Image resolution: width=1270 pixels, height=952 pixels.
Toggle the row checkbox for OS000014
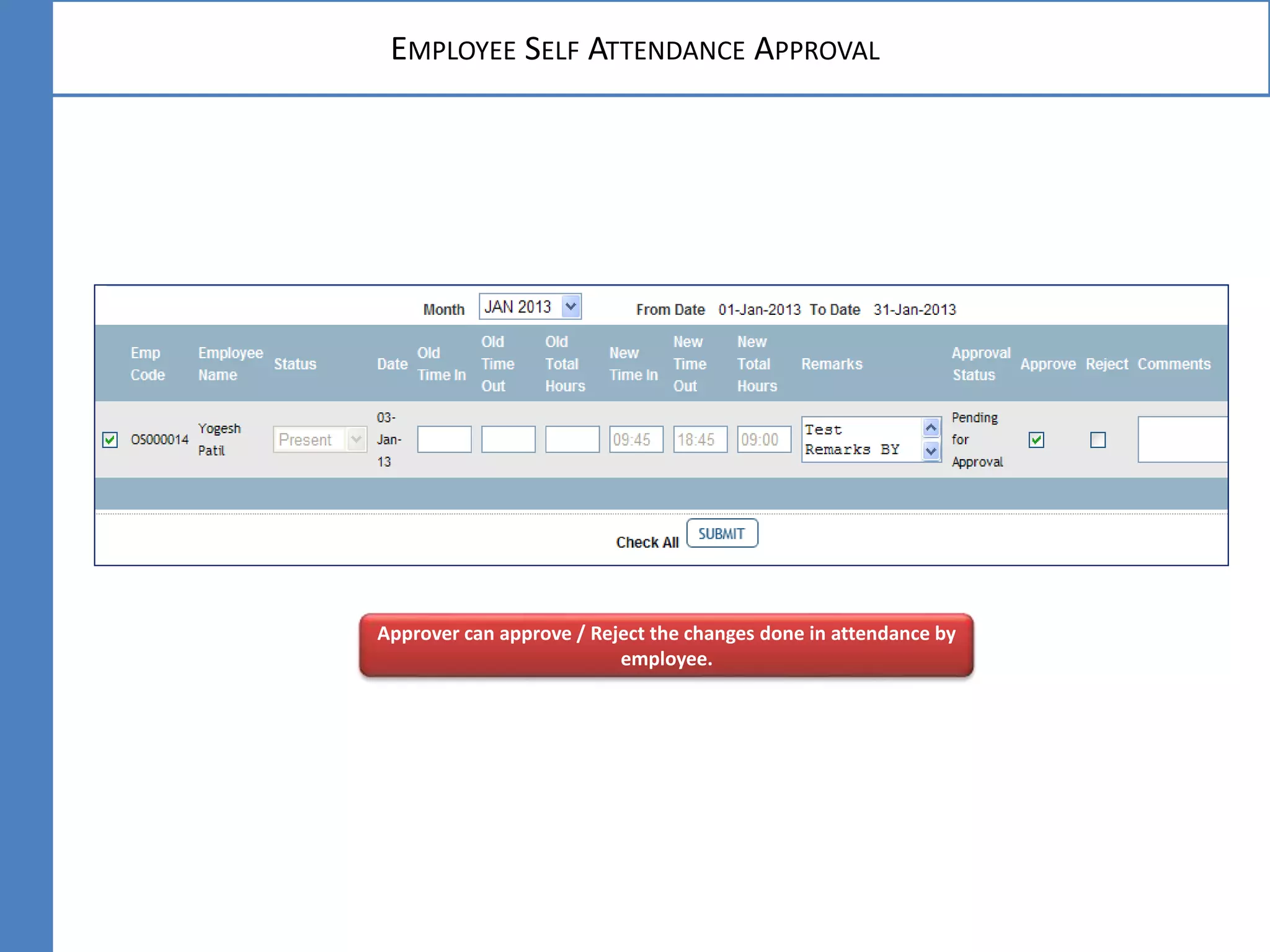[x=110, y=440]
